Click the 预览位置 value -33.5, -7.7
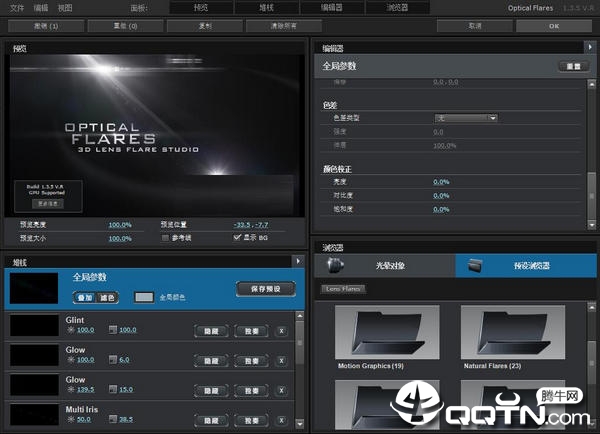Image resolution: width=600 pixels, height=434 pixels. tap(251, 225)
